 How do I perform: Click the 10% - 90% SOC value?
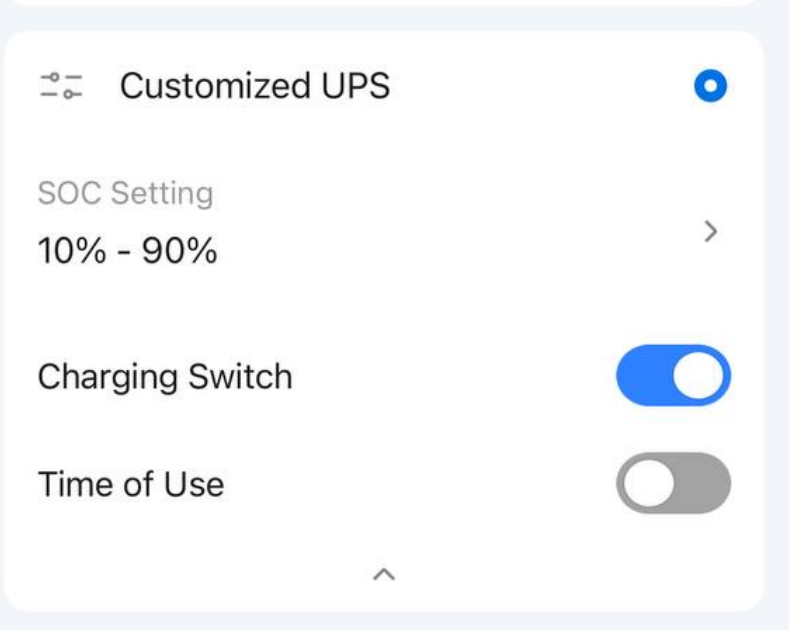pos(127,251)
